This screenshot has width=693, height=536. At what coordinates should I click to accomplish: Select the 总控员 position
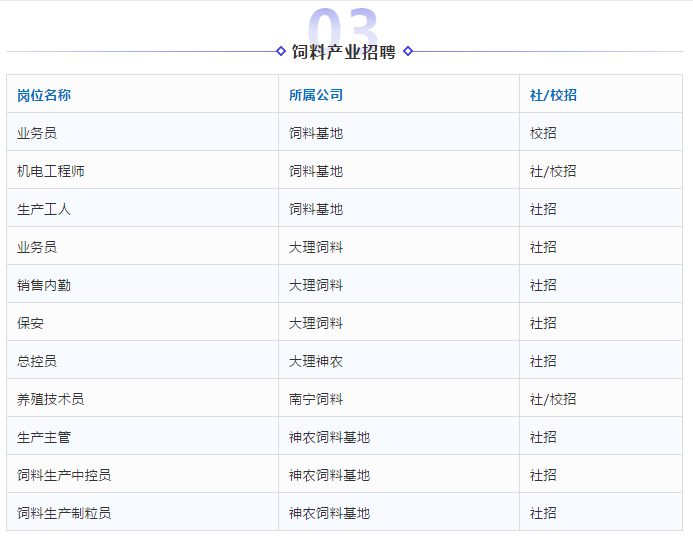pos(37,361)
